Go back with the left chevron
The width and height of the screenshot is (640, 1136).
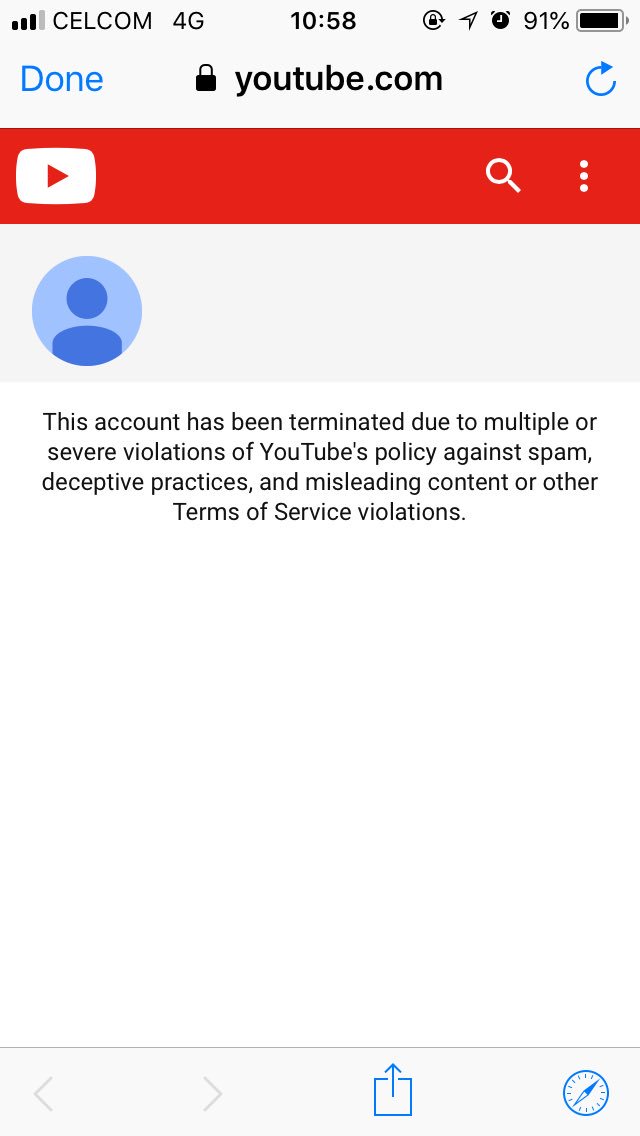[43, 1093]
